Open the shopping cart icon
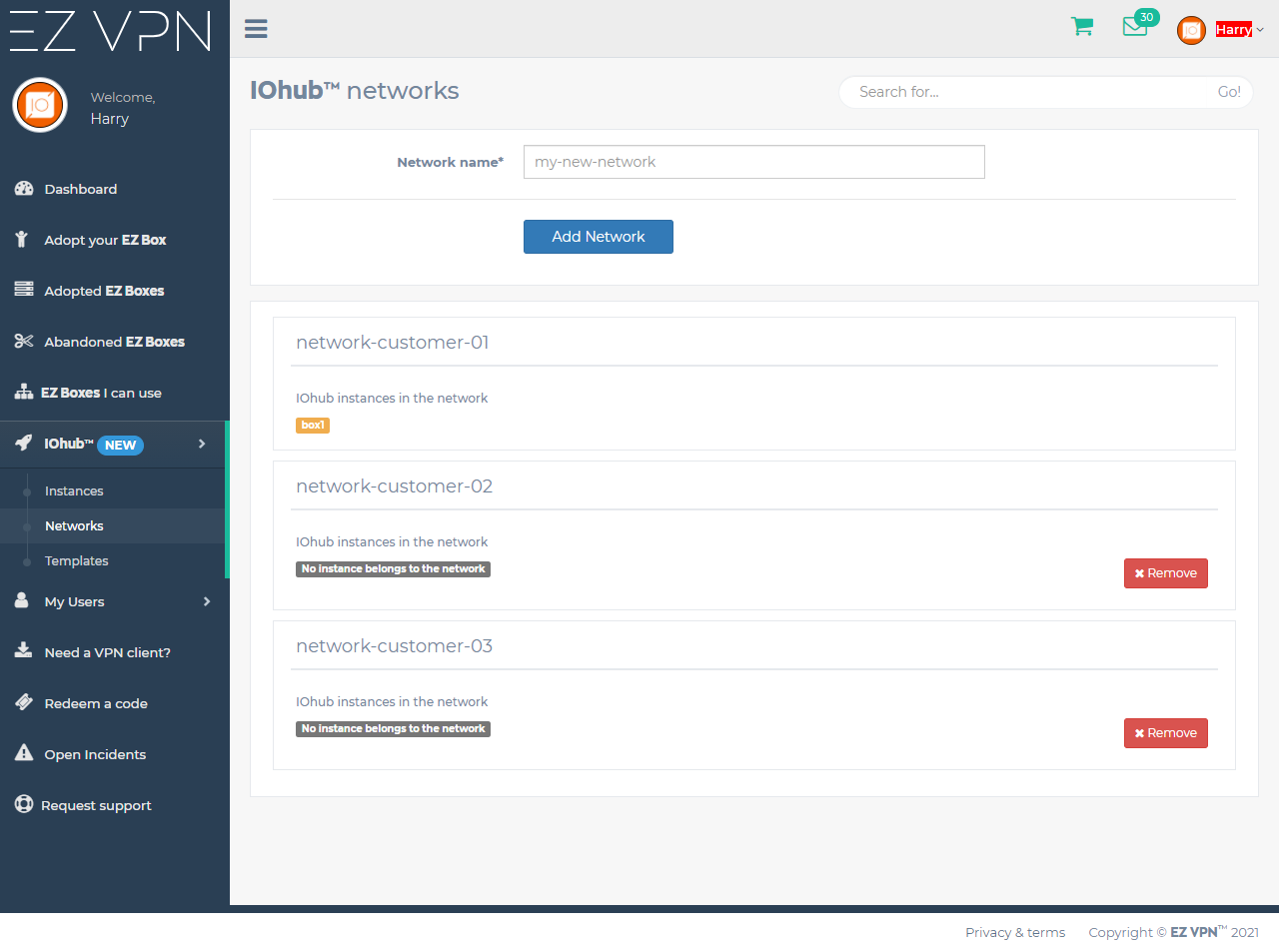 (x=1082, y=27)
